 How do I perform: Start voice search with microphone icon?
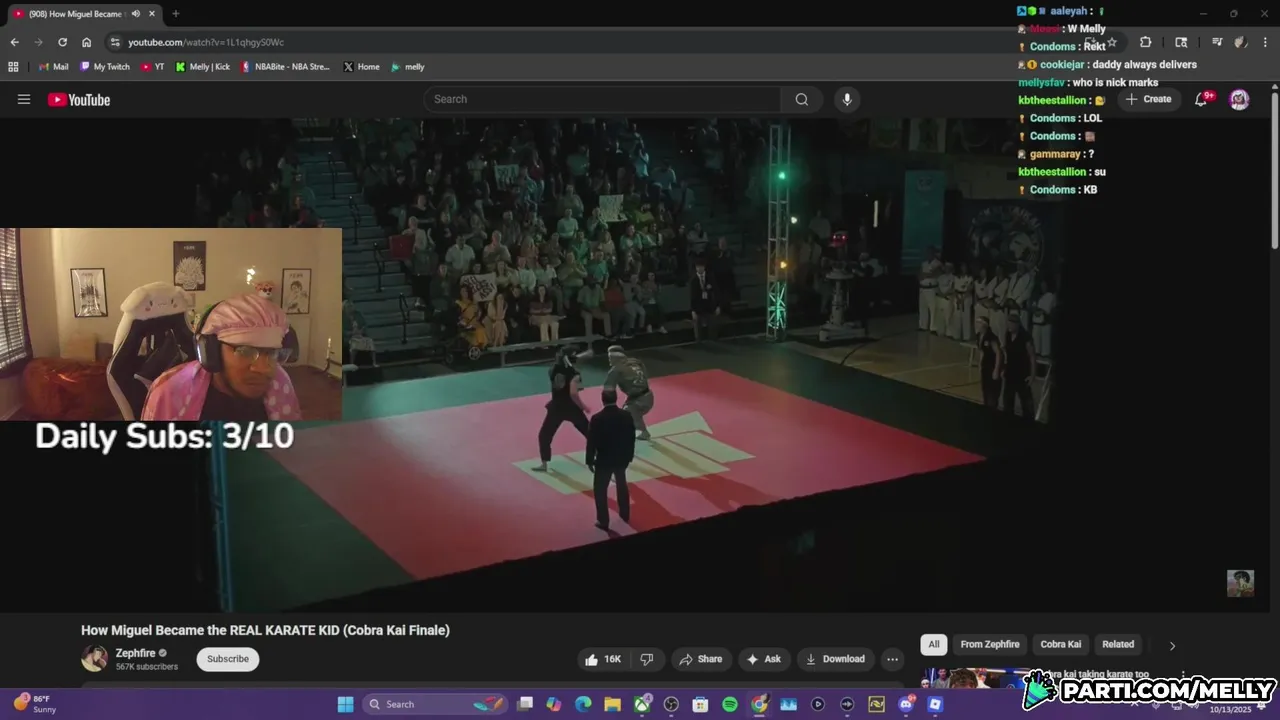[847, 99]
